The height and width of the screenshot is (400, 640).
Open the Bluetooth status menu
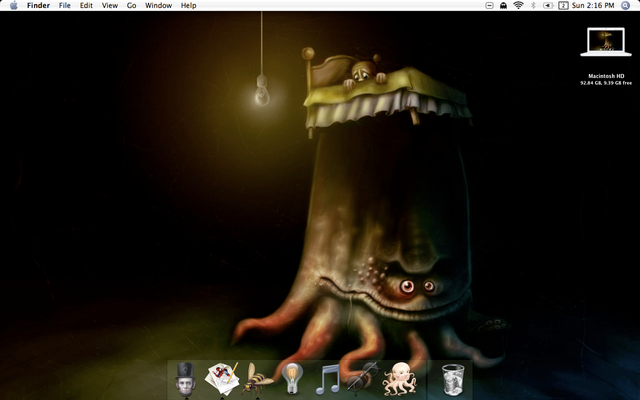coord(533,6)
